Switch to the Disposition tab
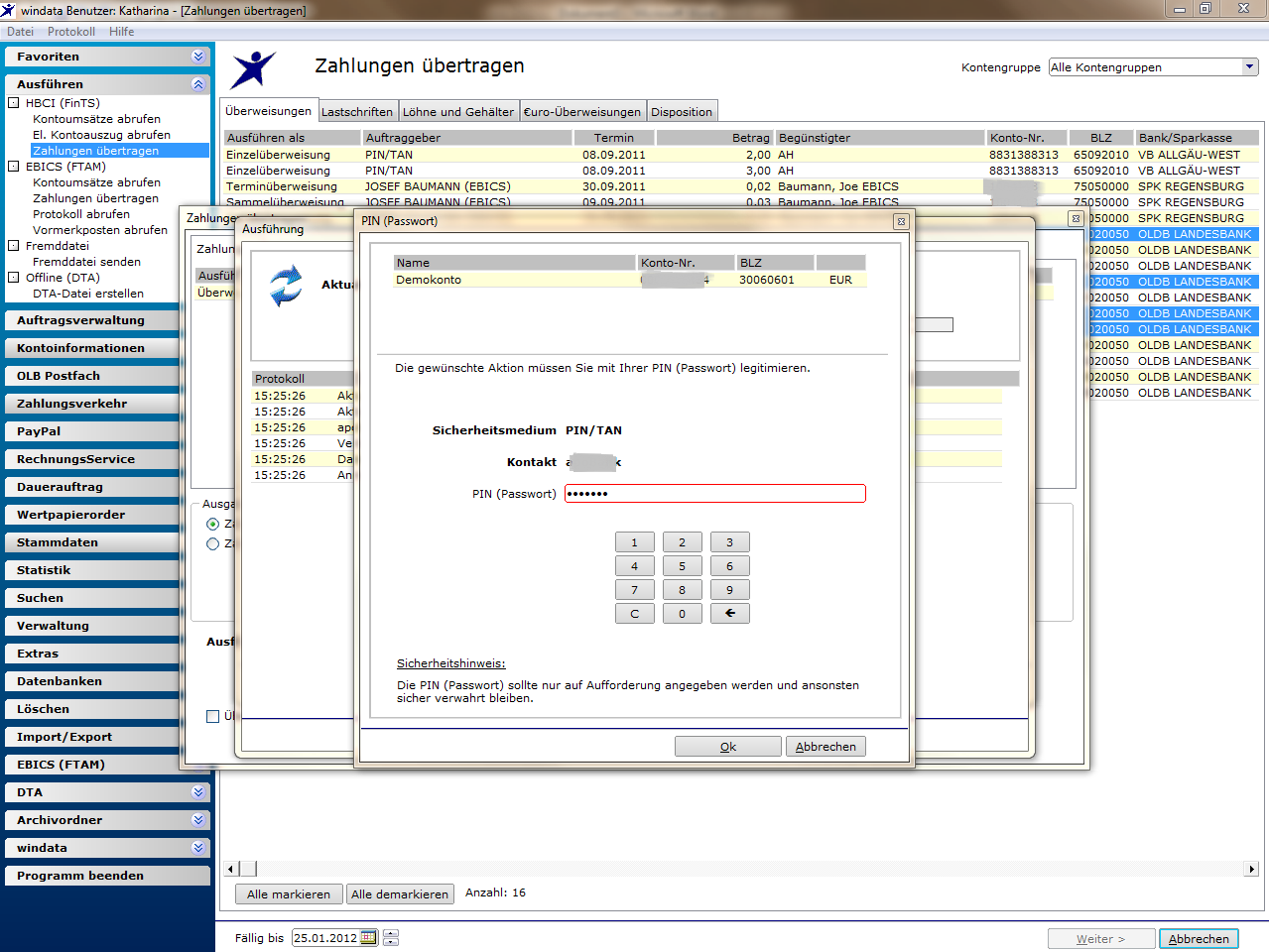 tap(682, 112)
